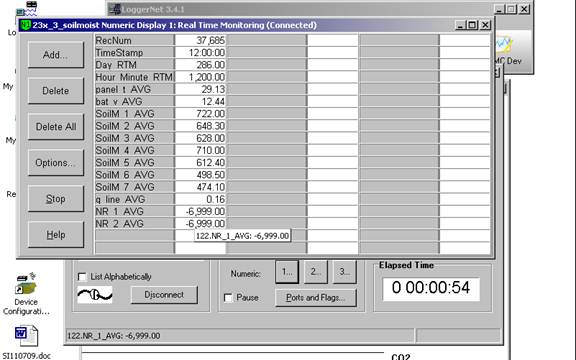Select the Hour_Minute_RTM label cell
The height and width of the screenshot is (360, 576).
point(134,77)
